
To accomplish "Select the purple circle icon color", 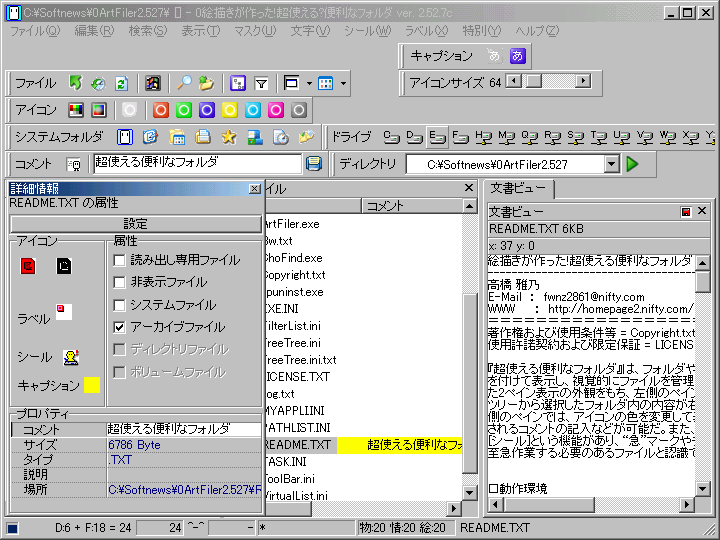I will [207, 110].
